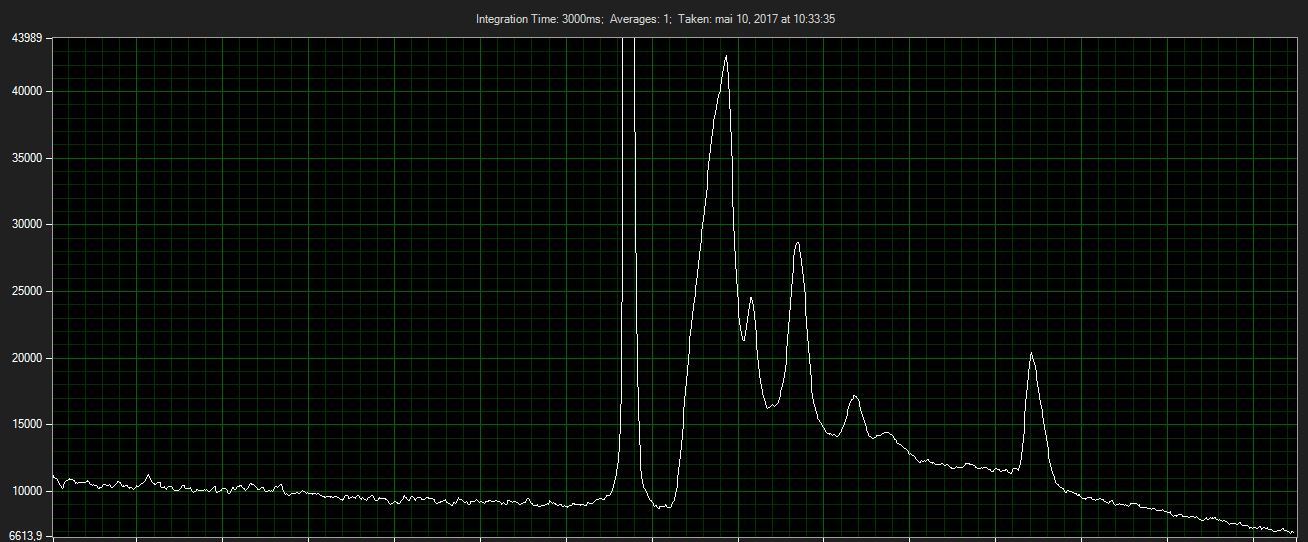This screenshot has height=542, width=1308.
Task: Click the 30000 y-axis label
Action: point(26,224)
